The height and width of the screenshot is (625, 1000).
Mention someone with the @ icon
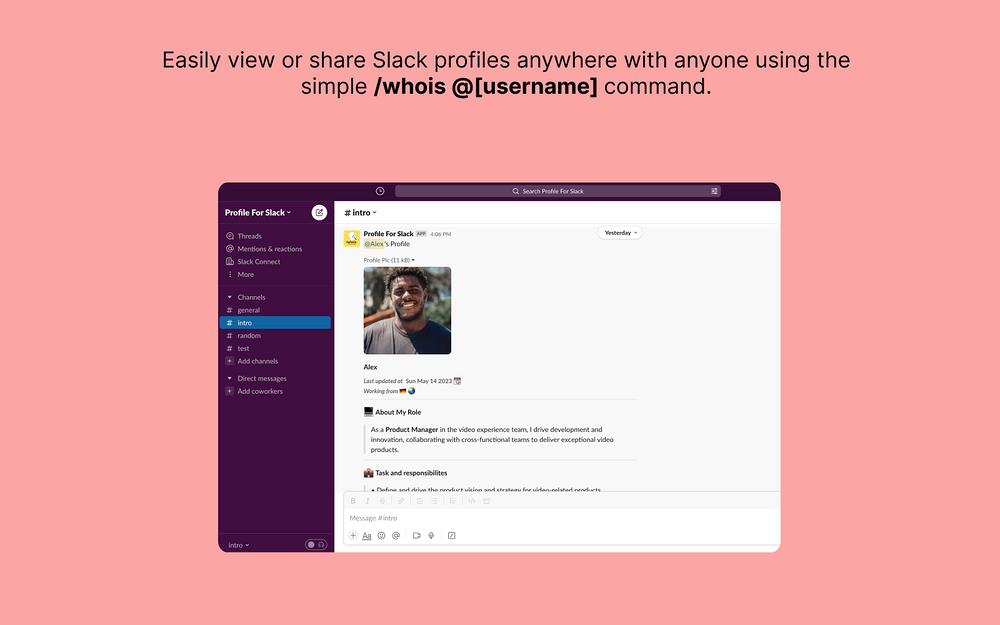[x=396, y=536]
